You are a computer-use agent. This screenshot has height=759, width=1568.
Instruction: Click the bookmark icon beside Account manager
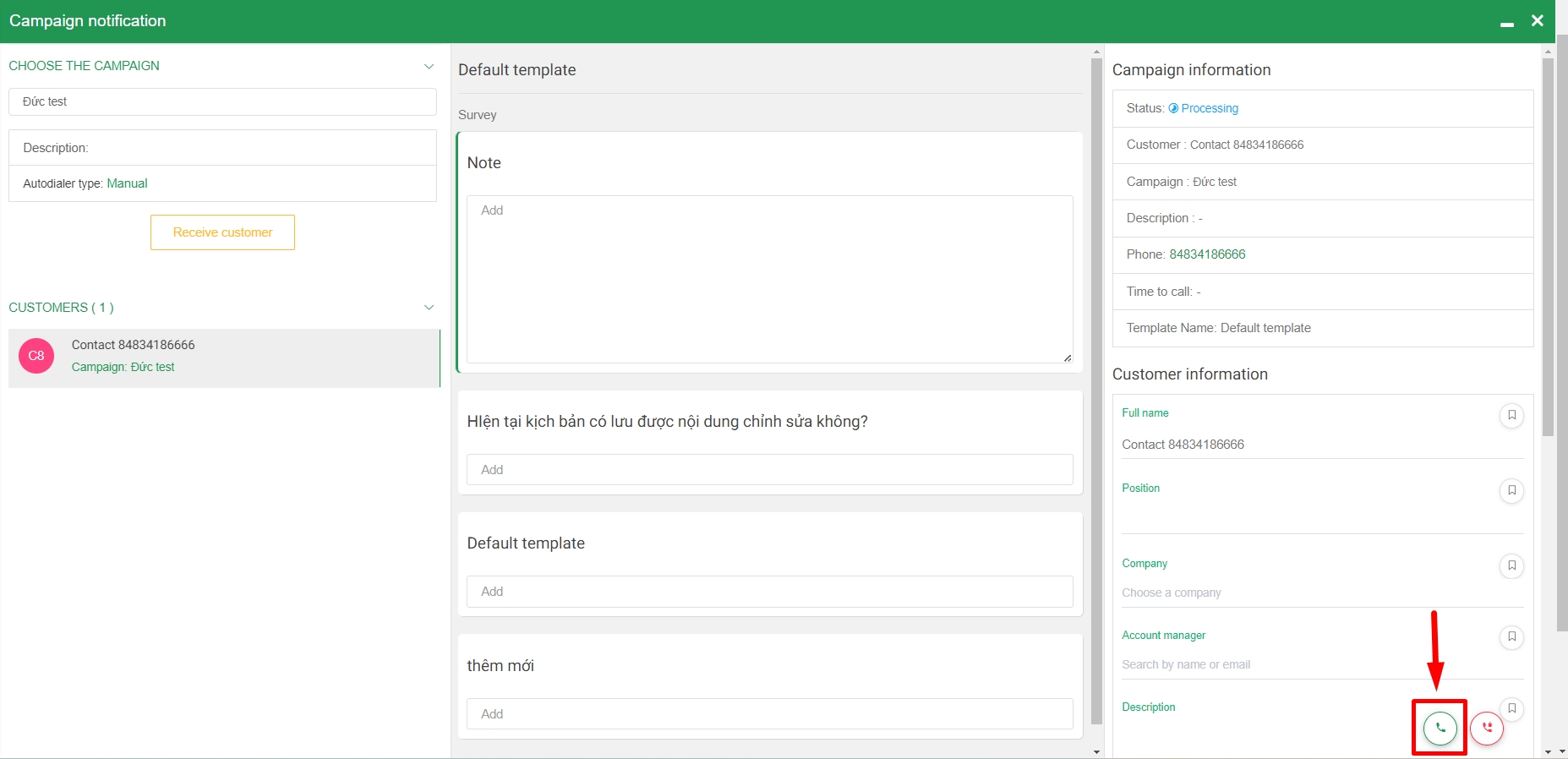pos(1511,636)
